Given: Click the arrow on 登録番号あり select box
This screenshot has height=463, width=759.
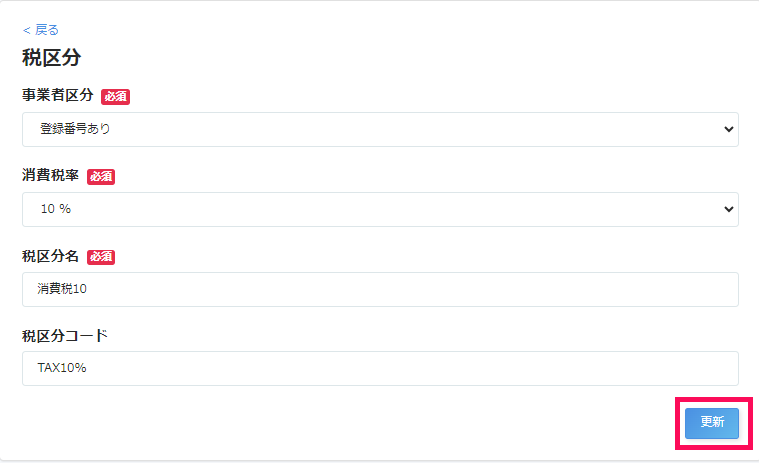Looking at the screenshot, I should (x=727, y=129).
